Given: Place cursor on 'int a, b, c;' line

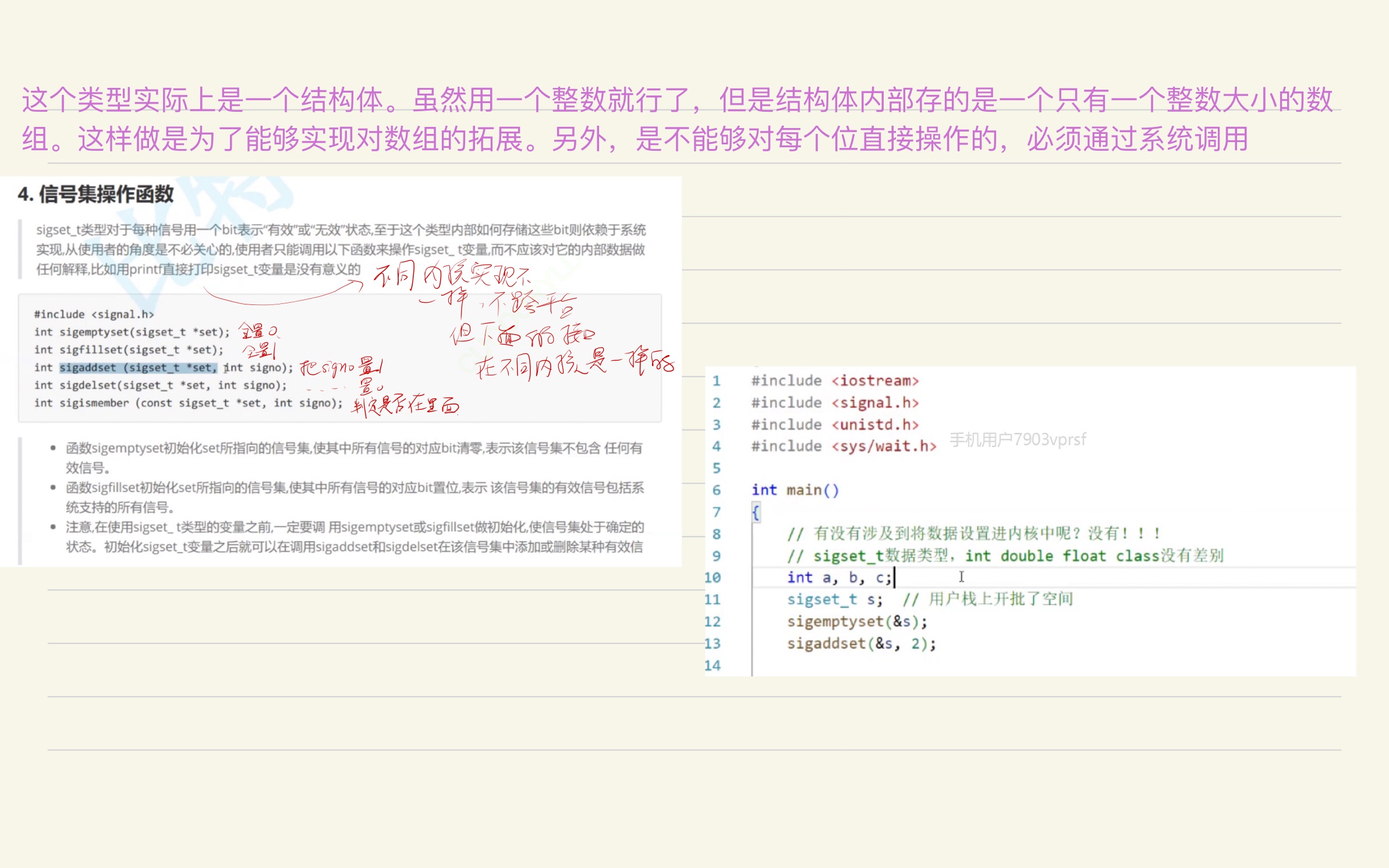Looking at the screenshot, I should coord(838,578).
